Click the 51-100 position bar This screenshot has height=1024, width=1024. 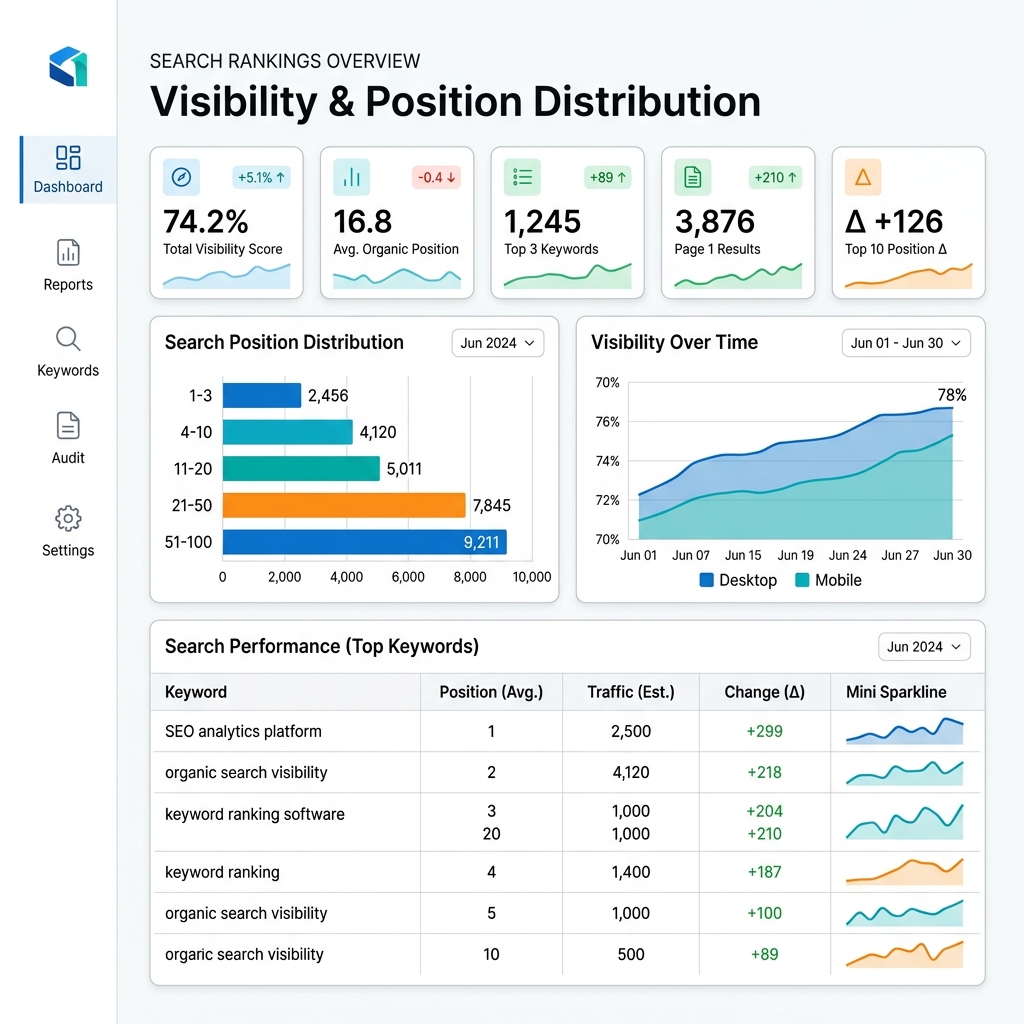[x=364, y=542]
